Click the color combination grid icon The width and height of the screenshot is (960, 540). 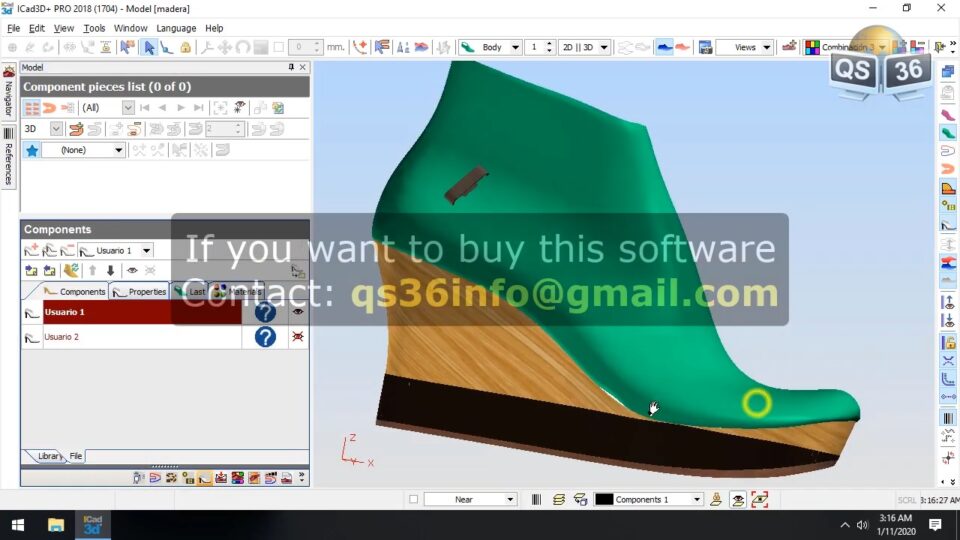click(812, 47)
